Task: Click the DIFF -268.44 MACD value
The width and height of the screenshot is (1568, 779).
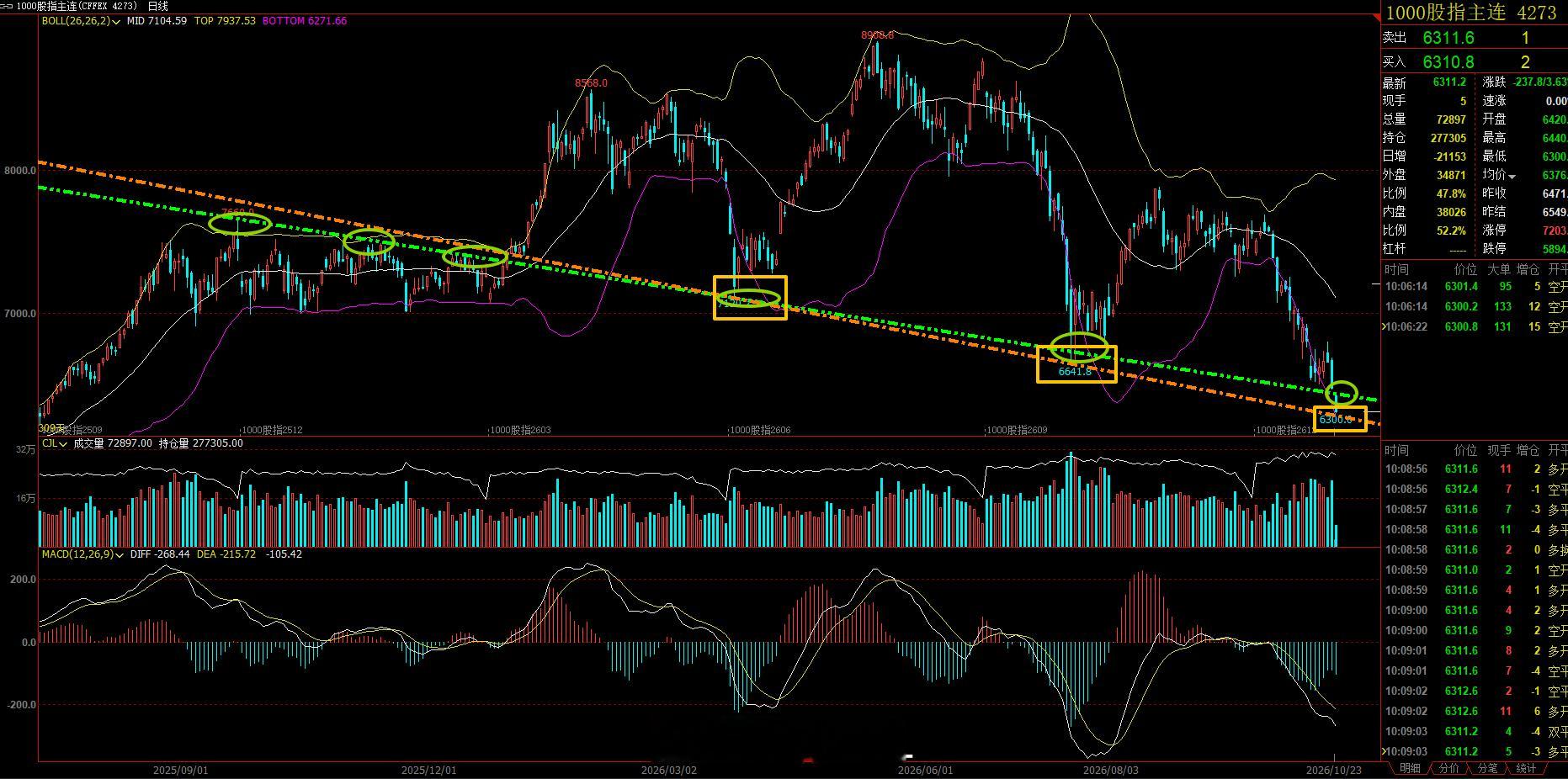Action: point(160,554)
